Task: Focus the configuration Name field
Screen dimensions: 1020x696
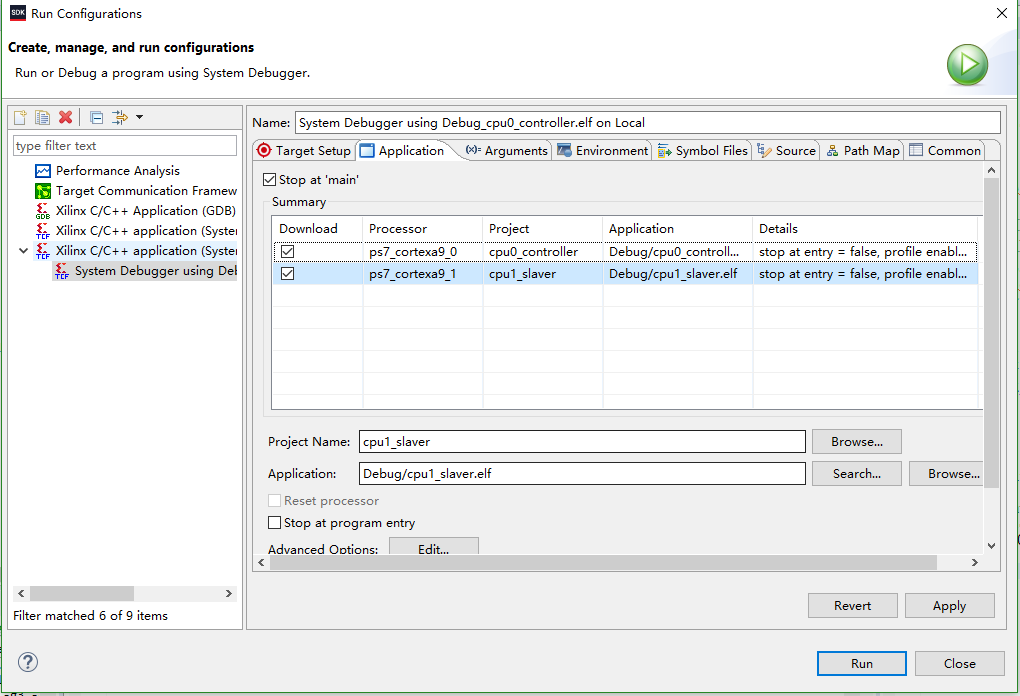Action: click(647, 122)
